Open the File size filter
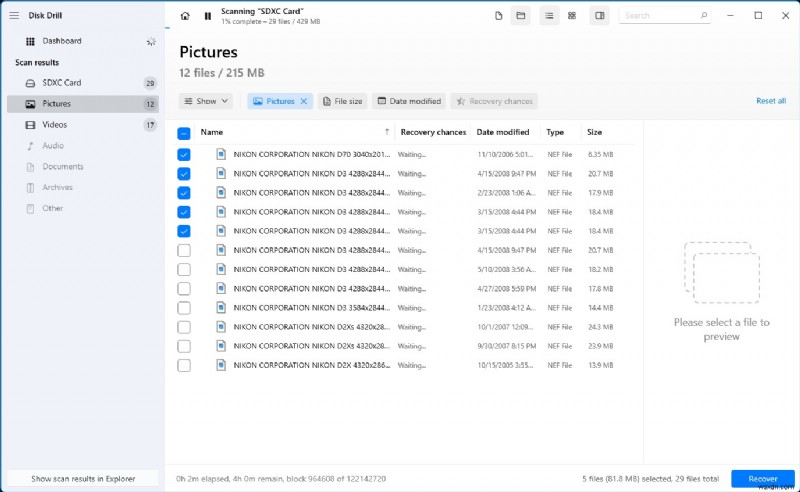 coord(342,101)
